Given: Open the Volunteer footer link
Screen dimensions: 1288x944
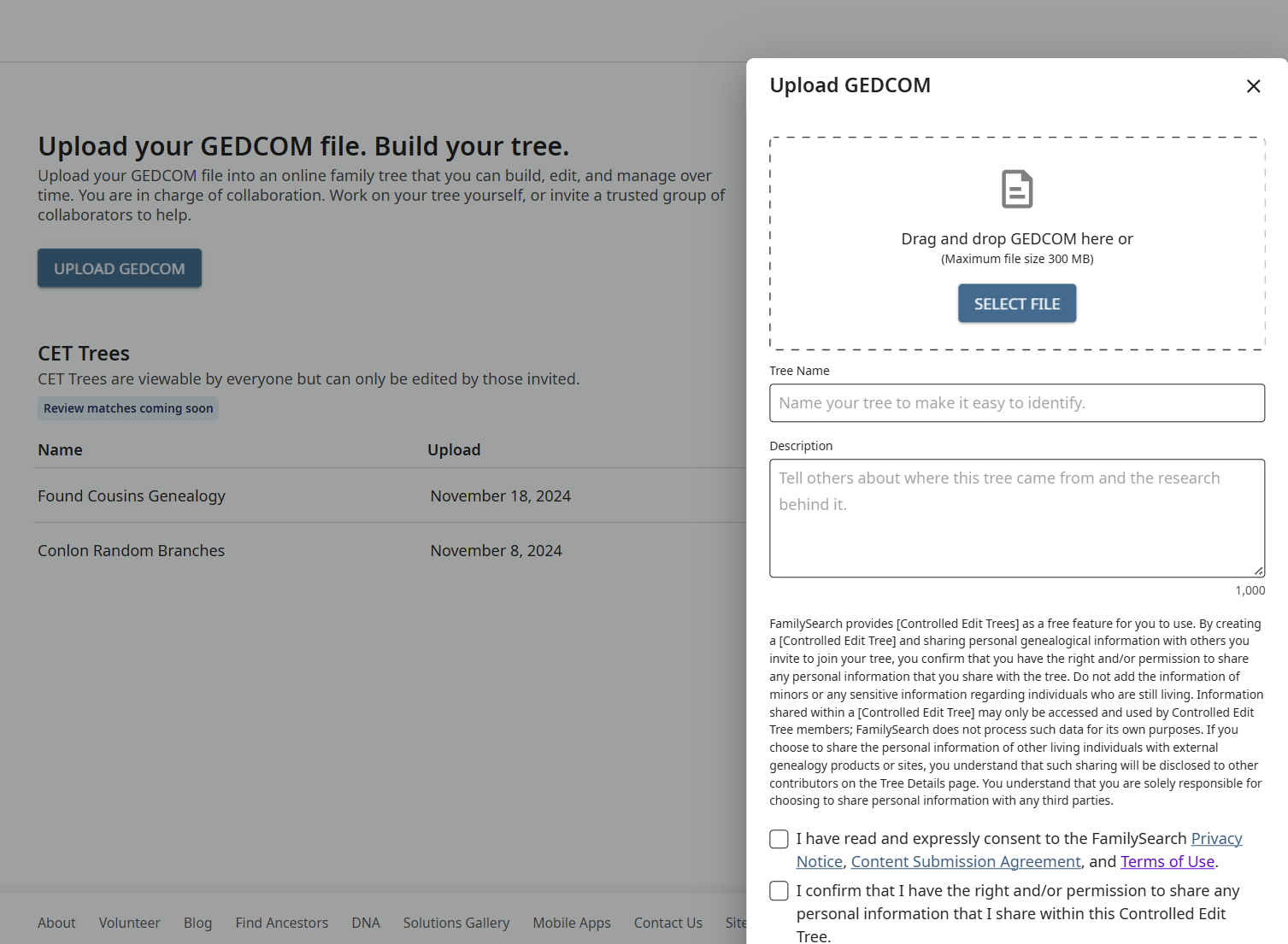Looking at the screenshot, I should (x=129, y=923).
